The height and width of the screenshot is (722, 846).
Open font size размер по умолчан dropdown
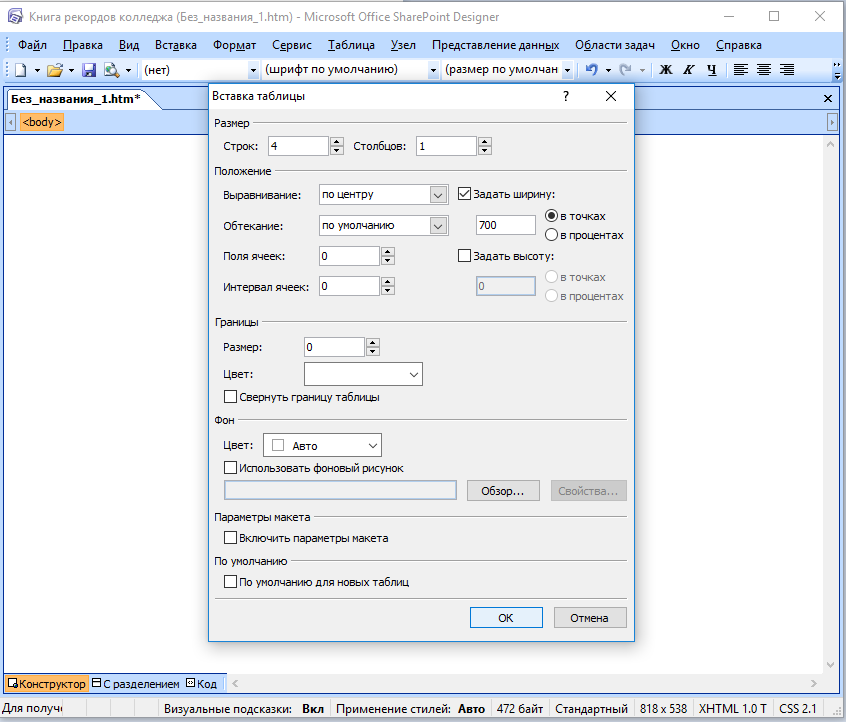click(x=567, y=70)
